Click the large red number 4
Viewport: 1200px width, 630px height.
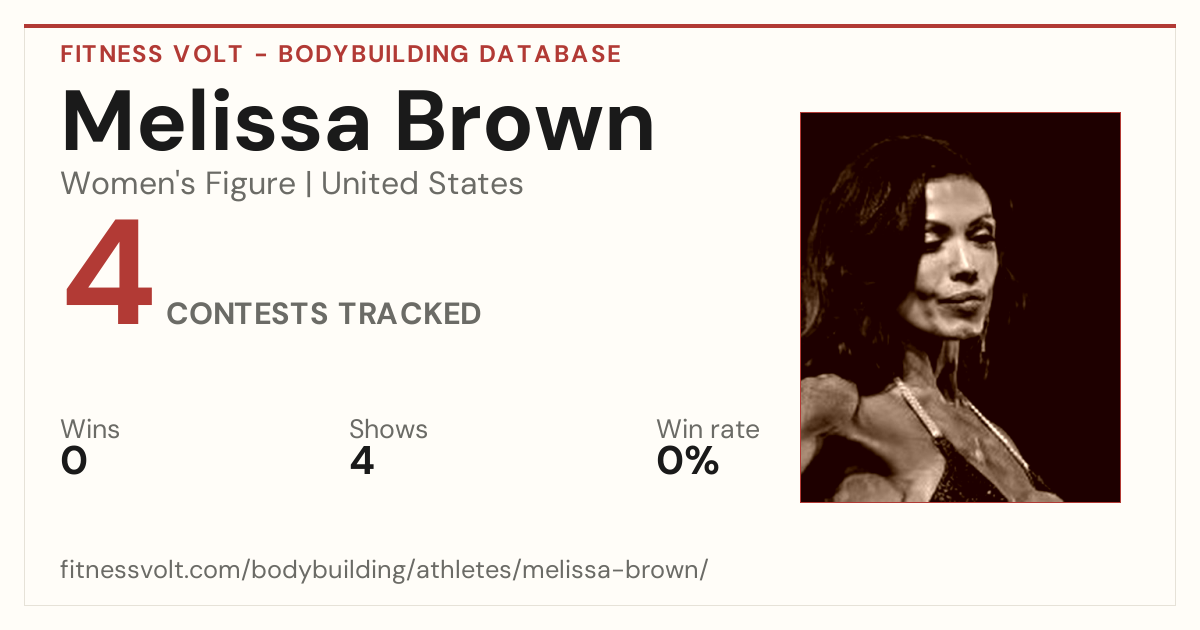point(110,273)
